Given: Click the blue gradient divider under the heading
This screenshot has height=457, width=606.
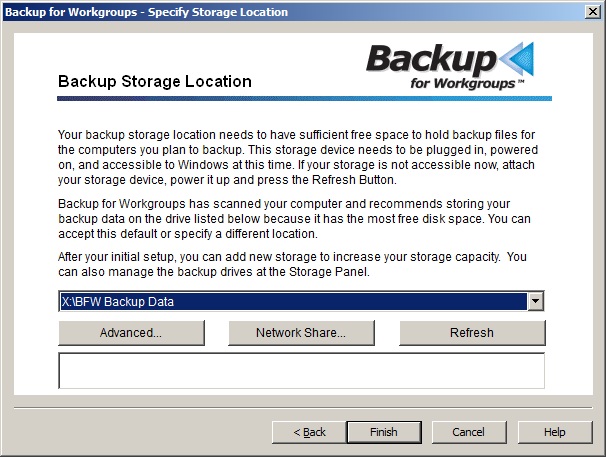Looking at the screenshot, I should pos(305,99).
